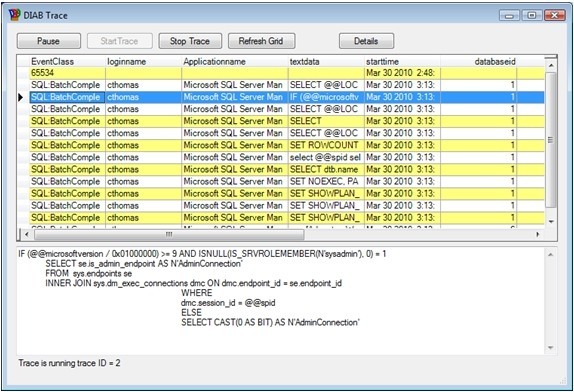Sort by the Applicationname column header
This screenshot has height=392, width=574.
pyautogui.click(x=235, y=61)
